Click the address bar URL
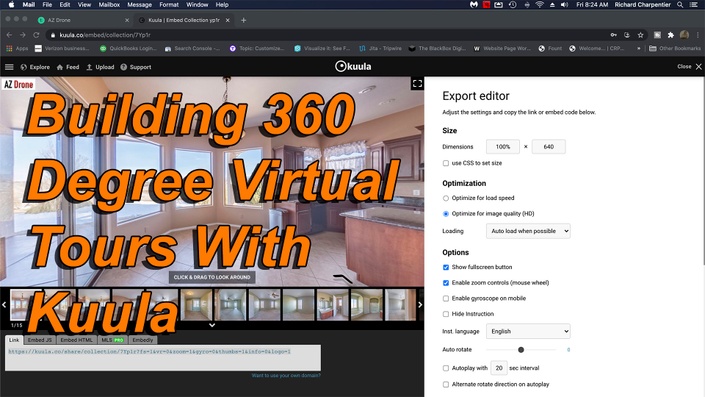Image resolution: width=705 pixels, height=397 pixels. [105, 35]
